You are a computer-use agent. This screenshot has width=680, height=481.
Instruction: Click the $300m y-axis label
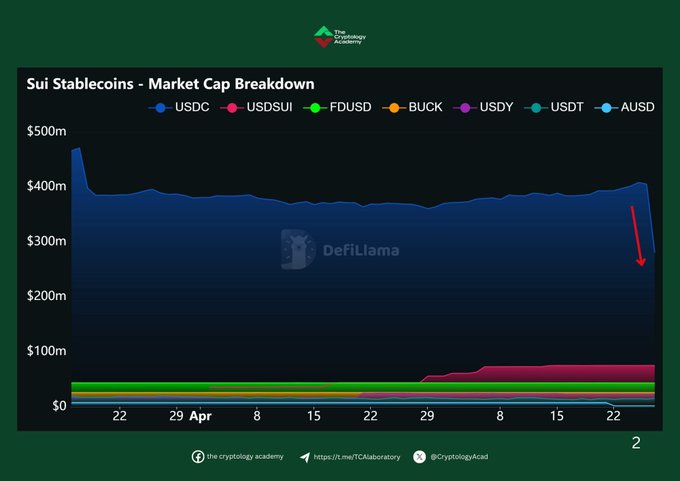coord(47,241)
